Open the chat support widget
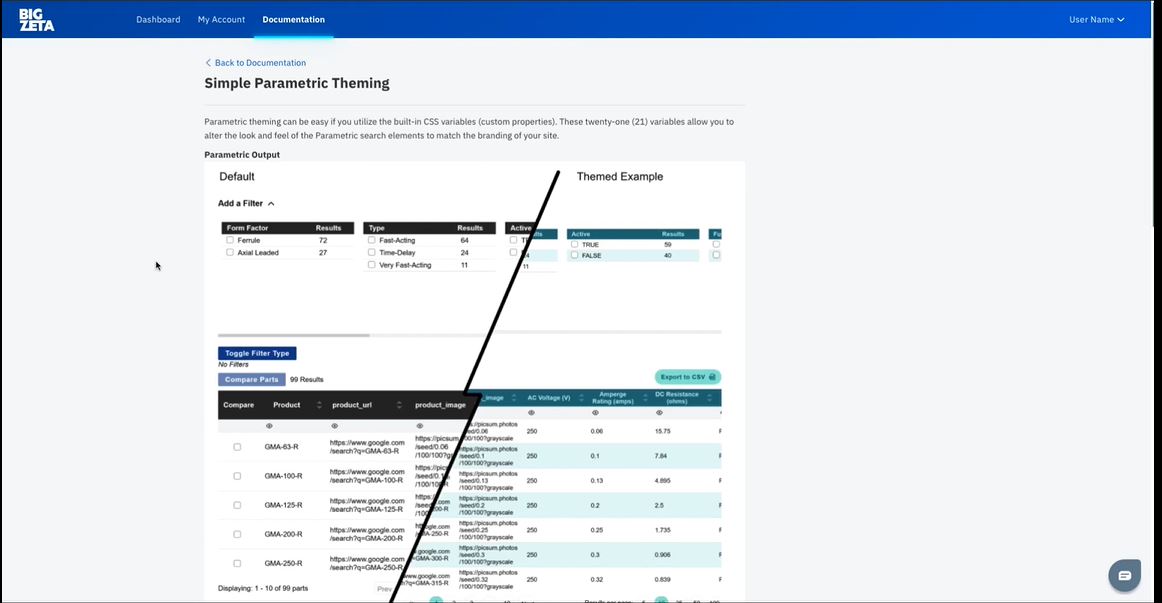 [1124, 575]
